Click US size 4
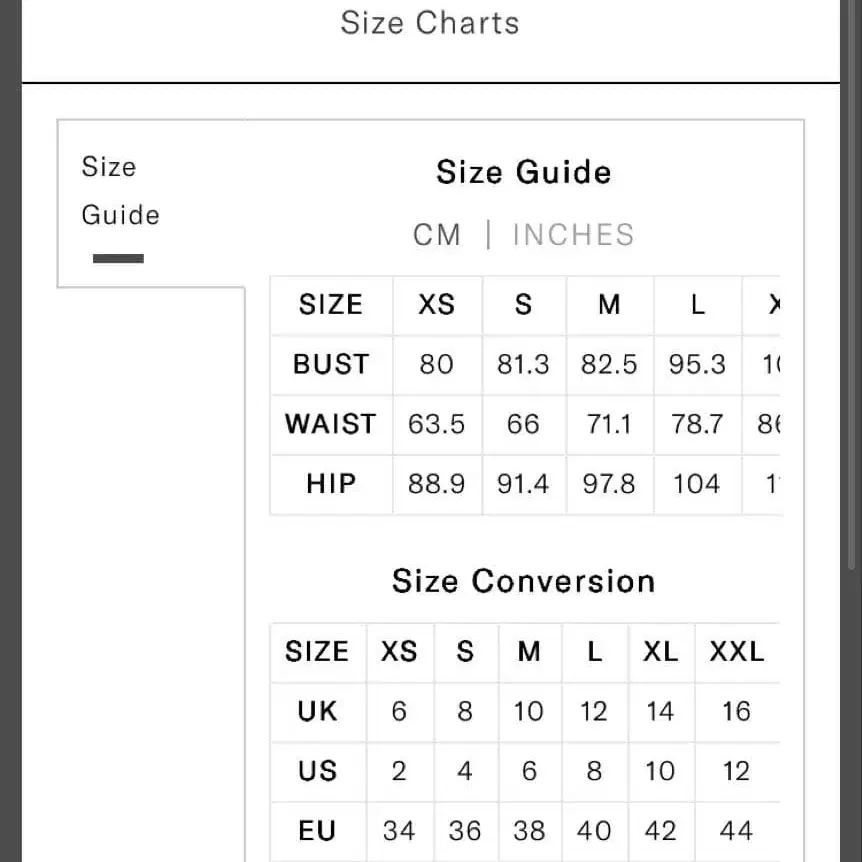The height and width of the screenshot is (862, 862). click(465, 771)
